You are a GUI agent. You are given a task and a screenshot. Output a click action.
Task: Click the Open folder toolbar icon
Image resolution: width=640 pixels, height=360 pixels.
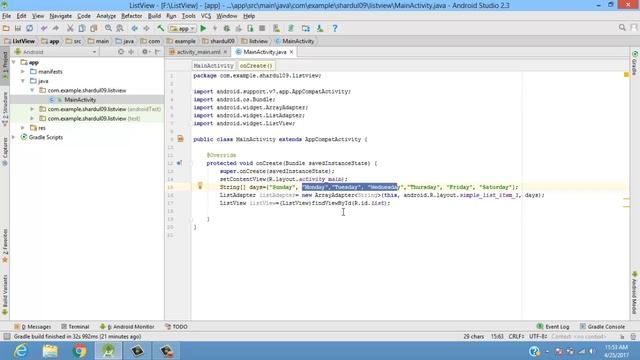6,28
